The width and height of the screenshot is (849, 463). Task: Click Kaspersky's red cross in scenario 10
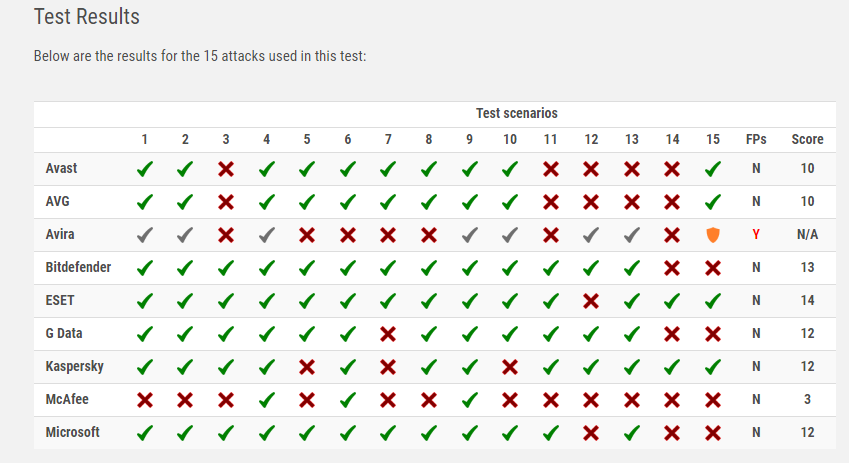point(510,367)
